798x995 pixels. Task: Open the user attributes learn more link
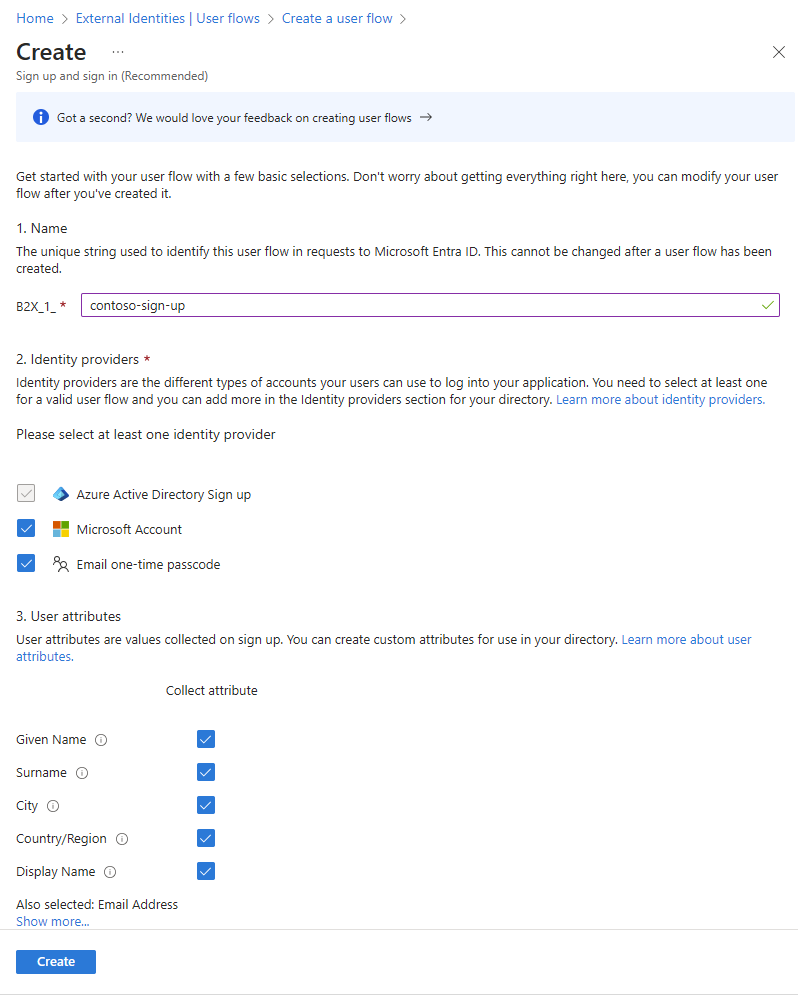tap(686, 639)
